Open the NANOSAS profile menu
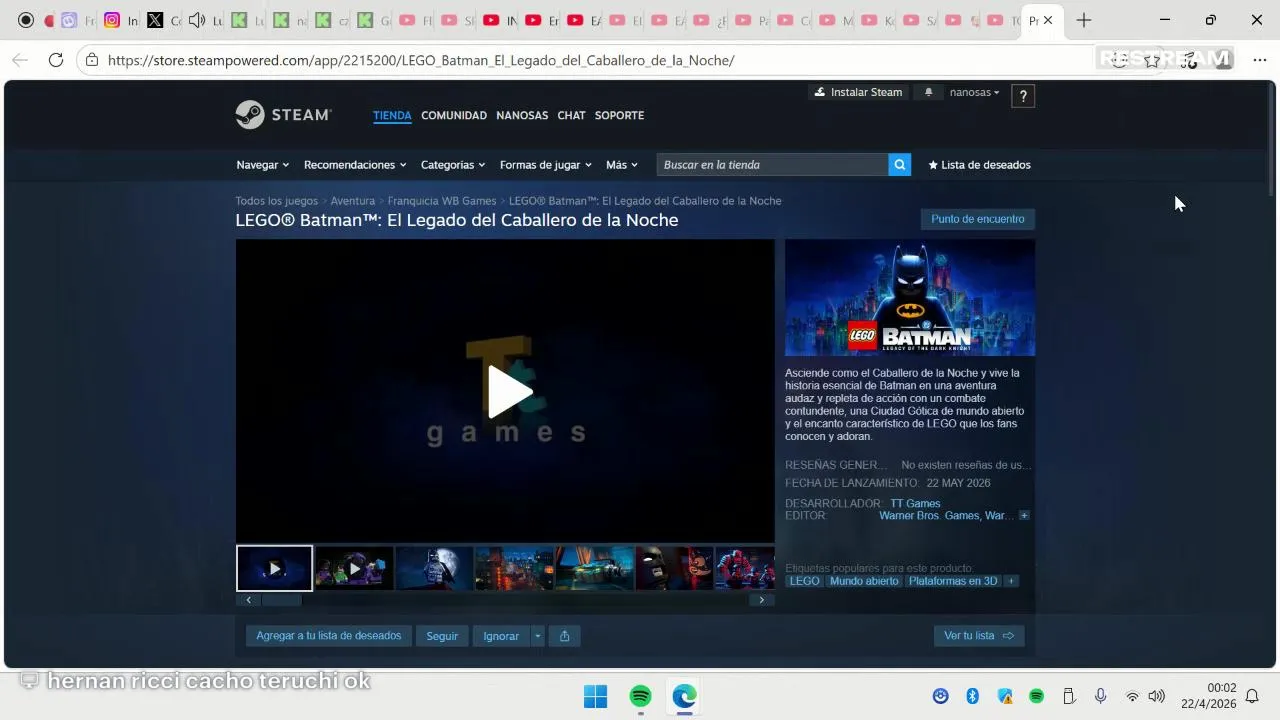 [522, 115]
